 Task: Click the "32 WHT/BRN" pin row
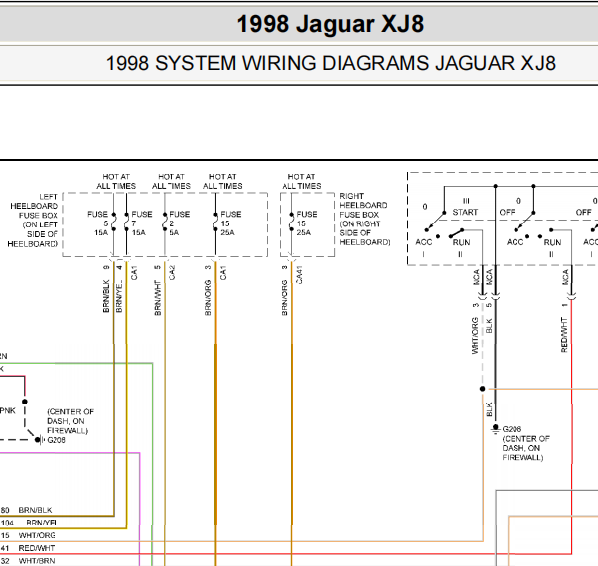(x=28, y=561)
